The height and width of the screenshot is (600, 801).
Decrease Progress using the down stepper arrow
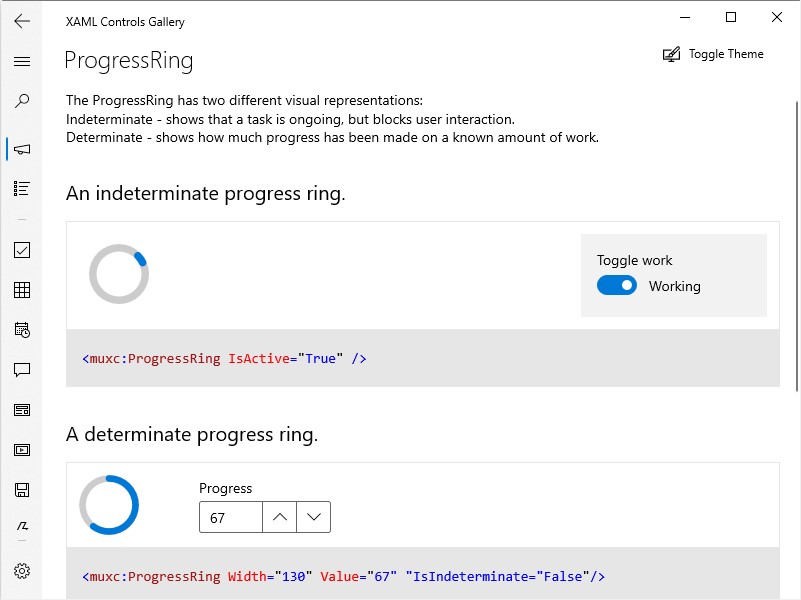click(314, 517)
